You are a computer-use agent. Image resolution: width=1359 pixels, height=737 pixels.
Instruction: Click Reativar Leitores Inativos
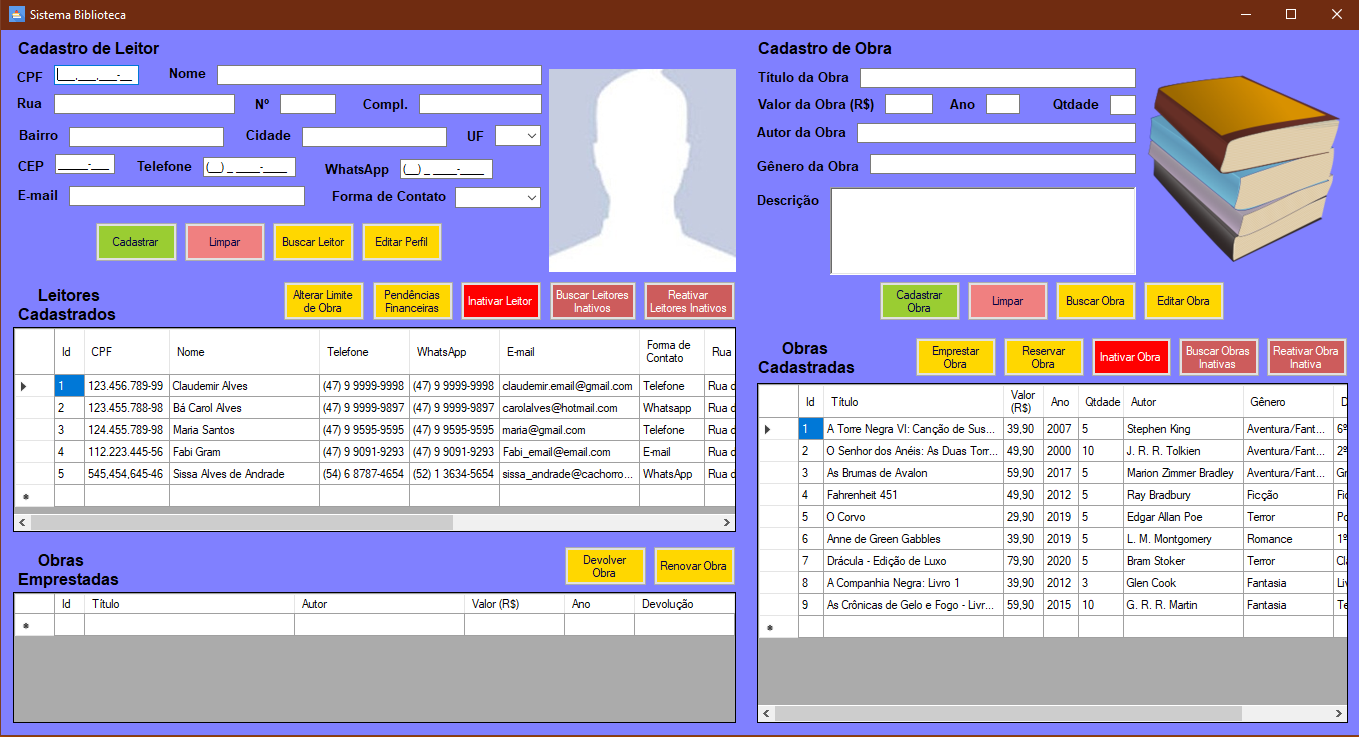[689, 301]
